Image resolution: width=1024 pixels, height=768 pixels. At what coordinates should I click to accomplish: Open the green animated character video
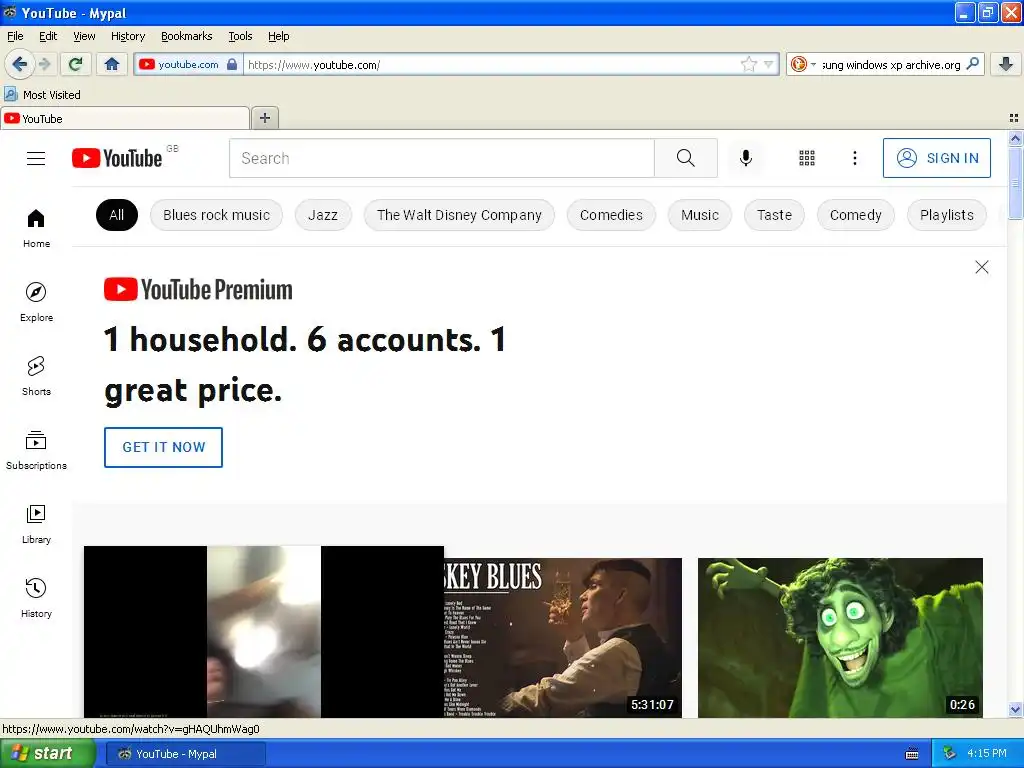840,637
